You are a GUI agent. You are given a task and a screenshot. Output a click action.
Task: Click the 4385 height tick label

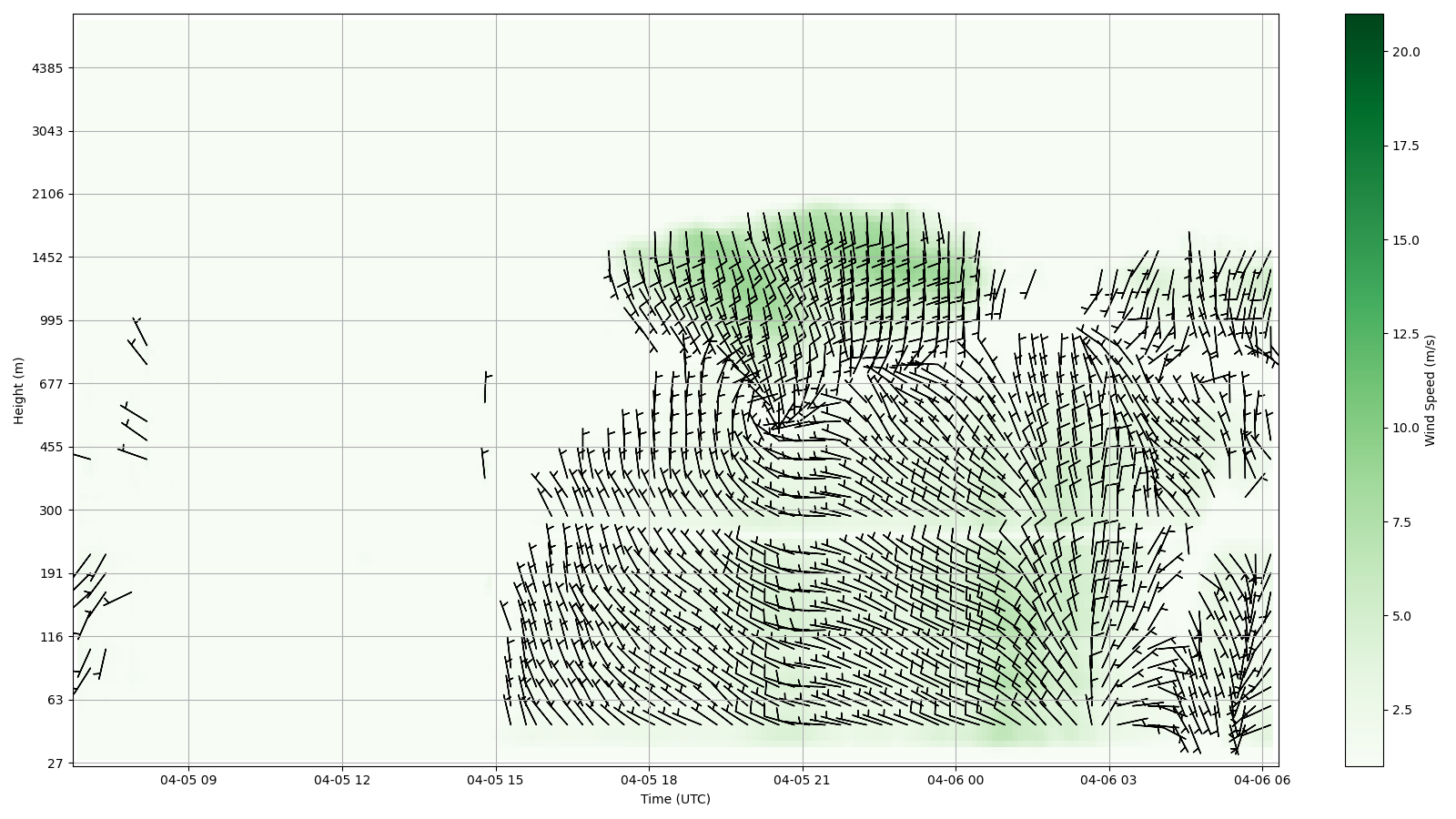47,68
